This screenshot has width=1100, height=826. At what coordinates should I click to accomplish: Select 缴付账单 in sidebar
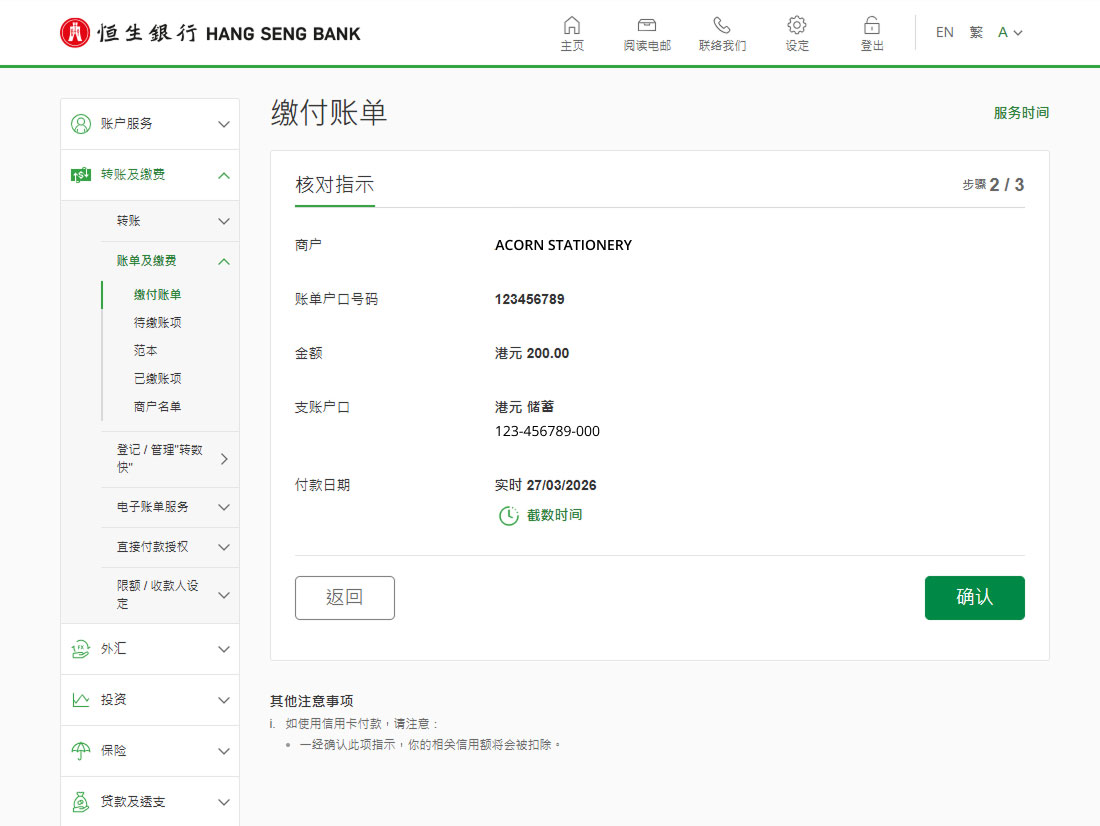point(158,295)
